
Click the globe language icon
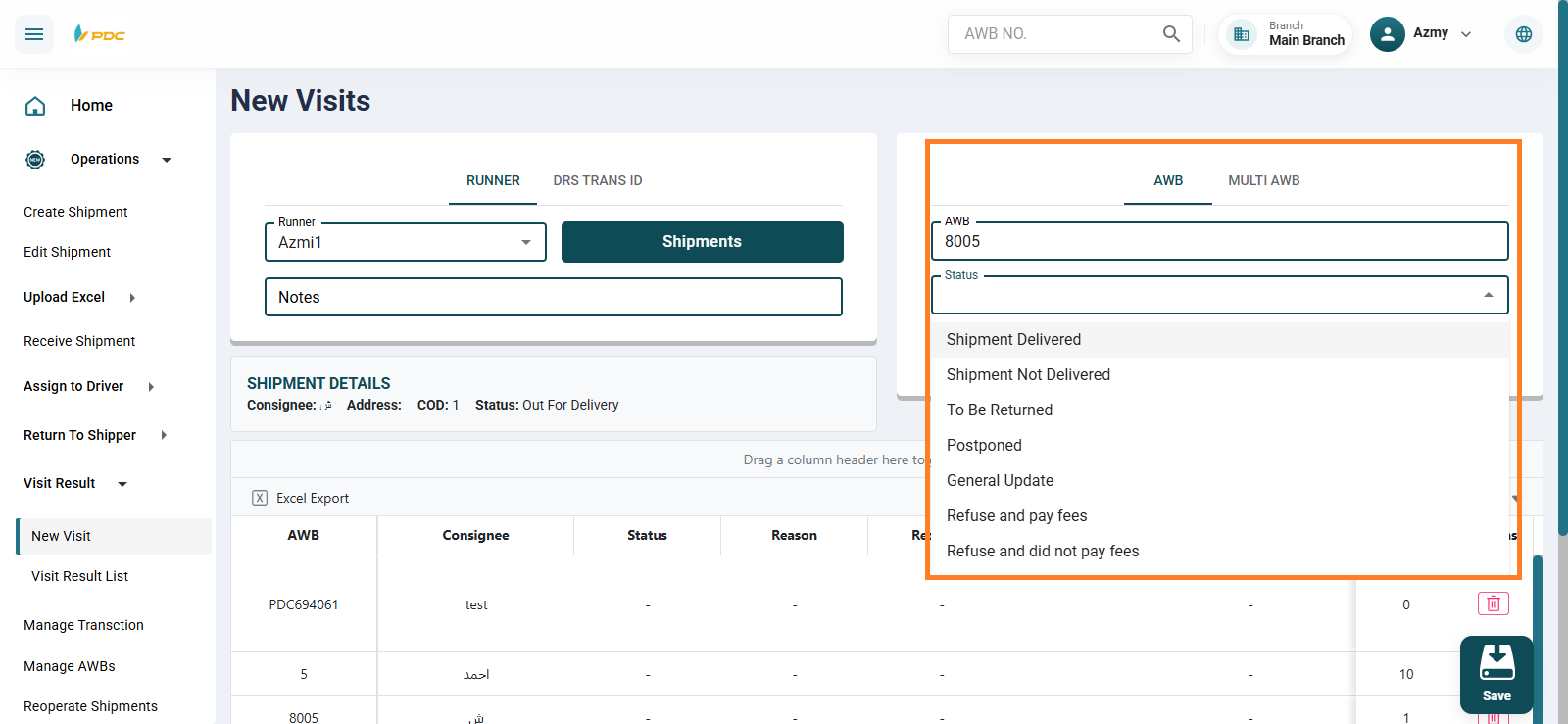tap(1523, 34)
